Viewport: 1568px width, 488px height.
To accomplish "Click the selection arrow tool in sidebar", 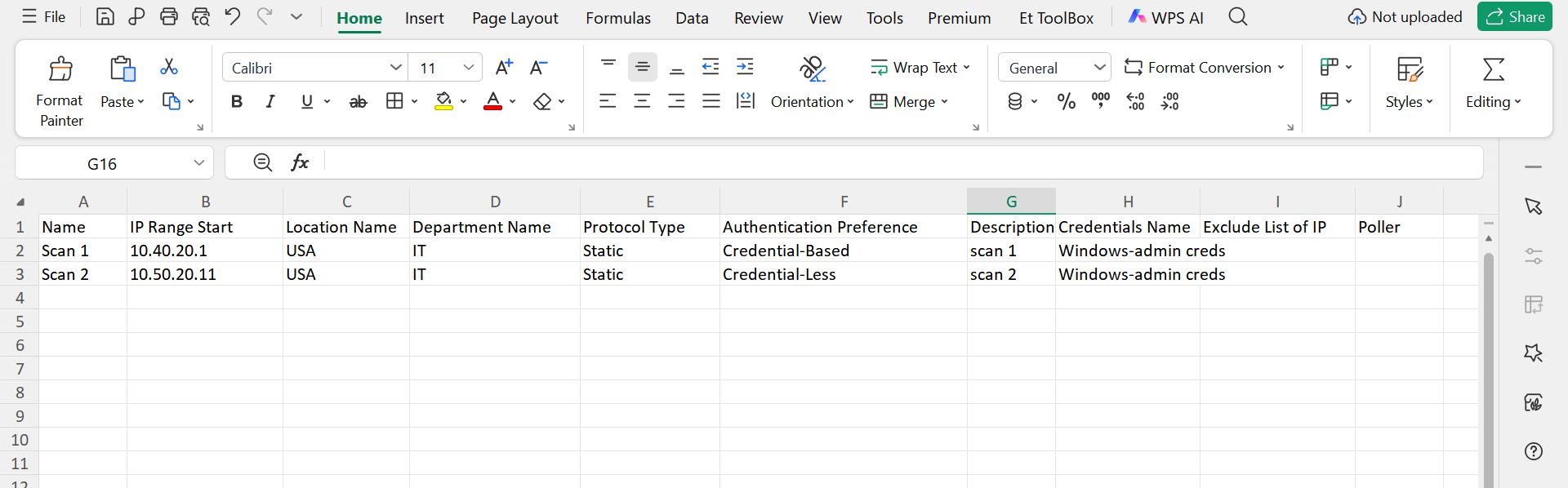I will 1534,206.
